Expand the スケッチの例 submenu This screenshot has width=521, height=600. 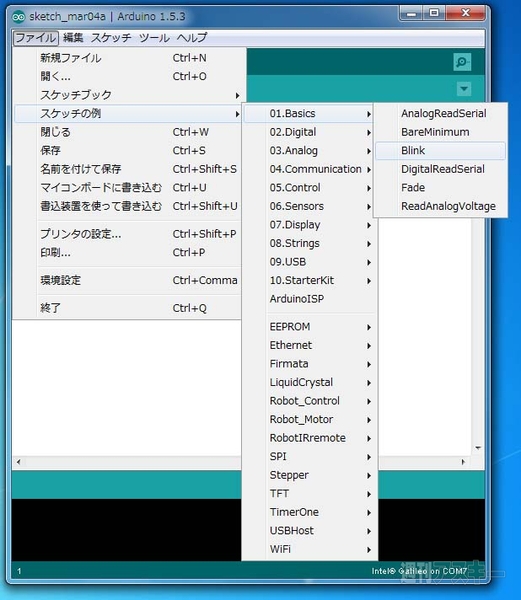tap(128, 114)
